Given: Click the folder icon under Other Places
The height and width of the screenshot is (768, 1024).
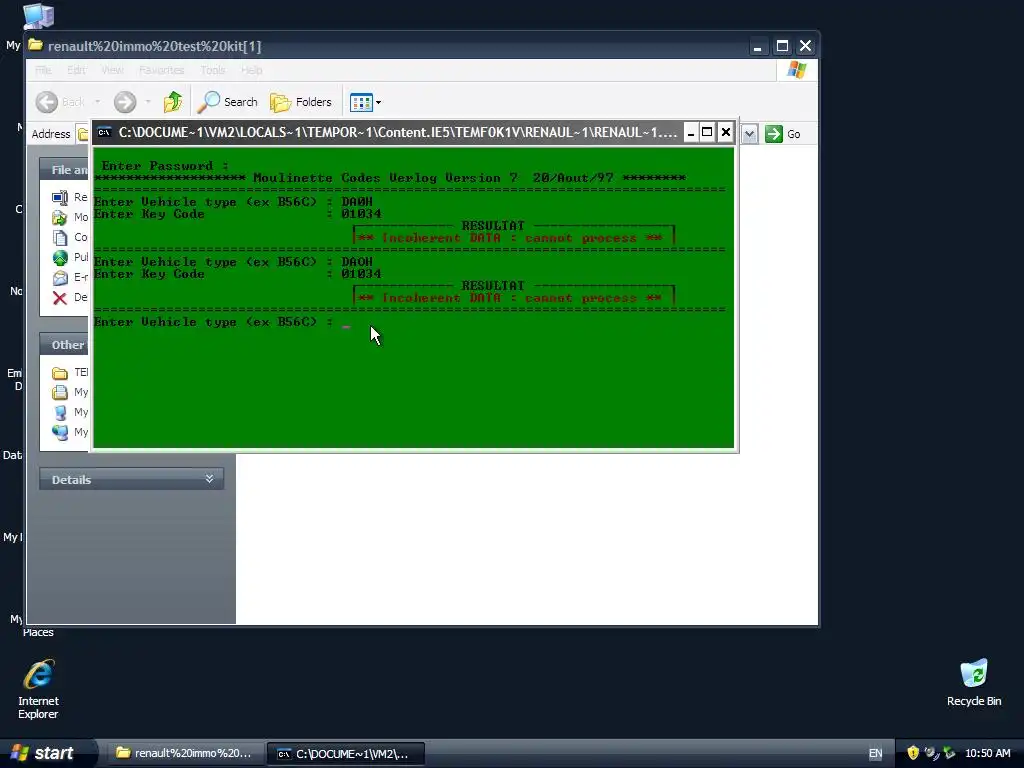Looking at the screenshot, I should coord(60,373).
